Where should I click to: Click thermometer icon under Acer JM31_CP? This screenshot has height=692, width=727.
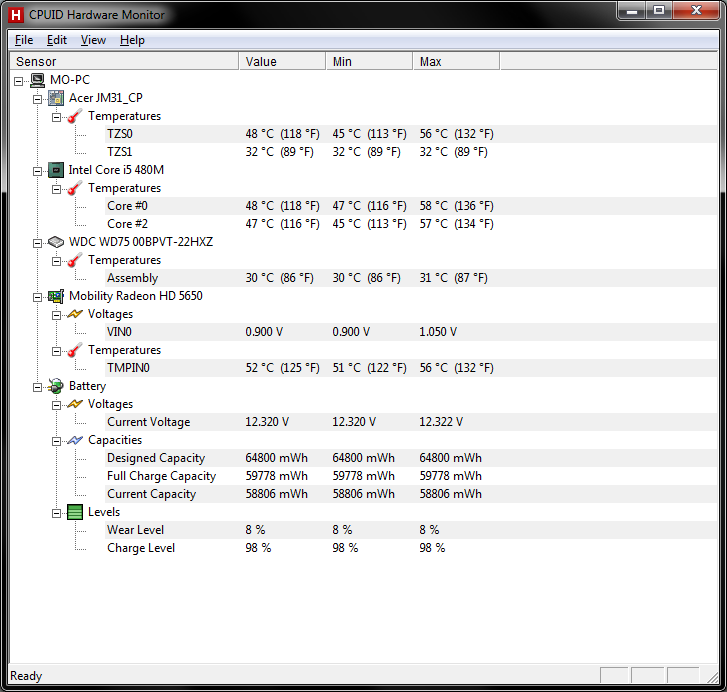[75, 116]
